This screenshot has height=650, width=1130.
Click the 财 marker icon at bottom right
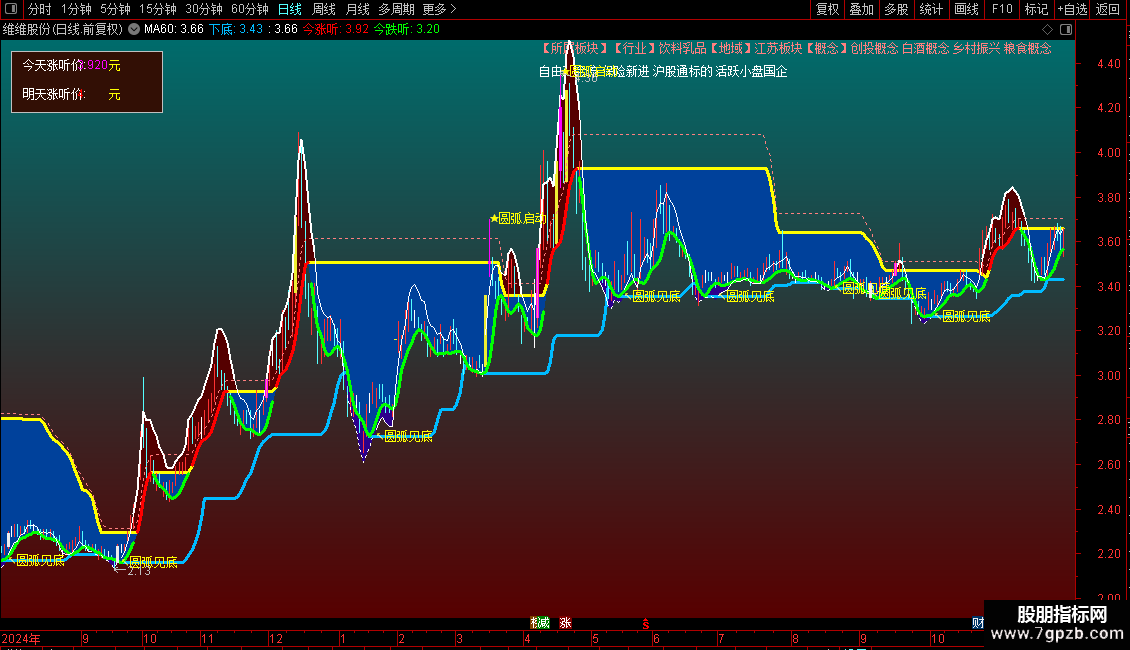(977, 623)
